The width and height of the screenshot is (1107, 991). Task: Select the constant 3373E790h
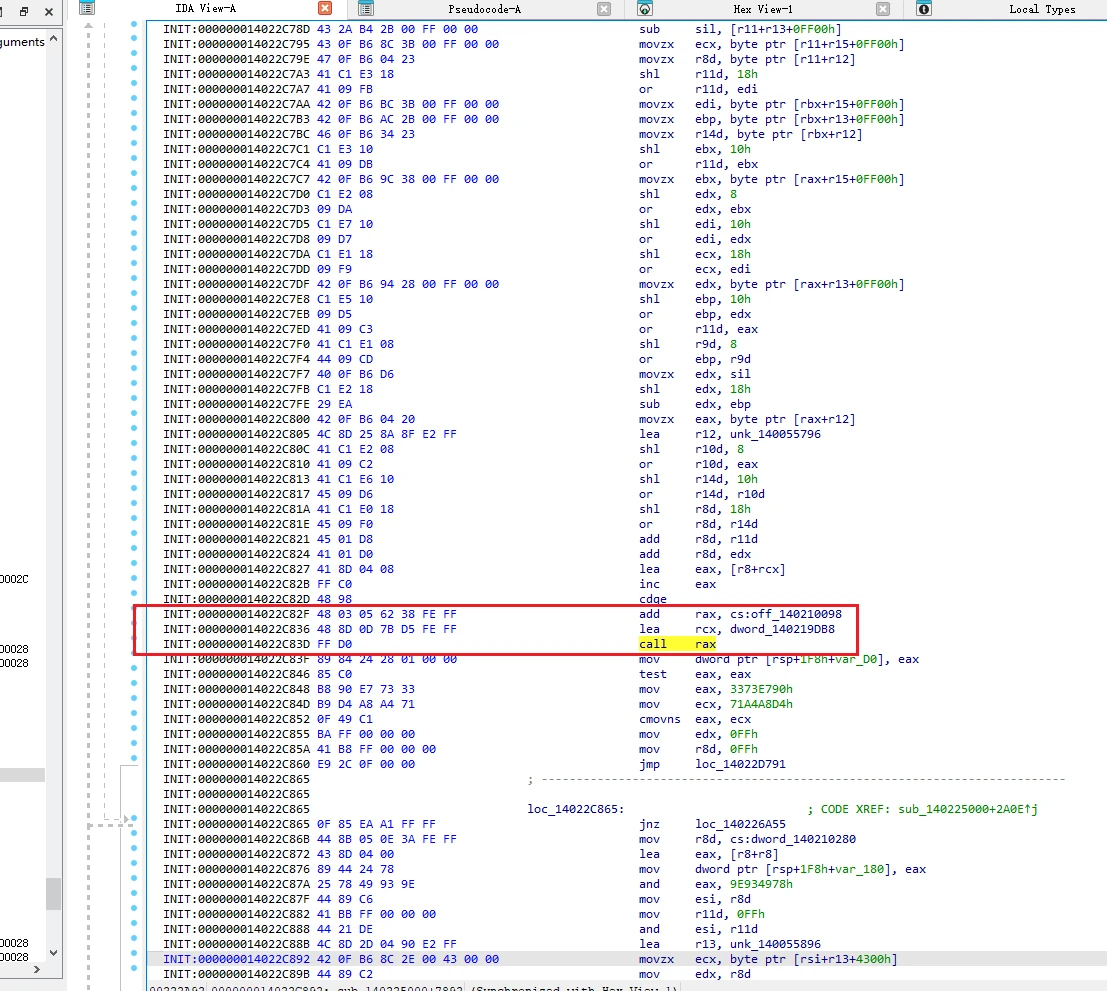pos(761,689)
